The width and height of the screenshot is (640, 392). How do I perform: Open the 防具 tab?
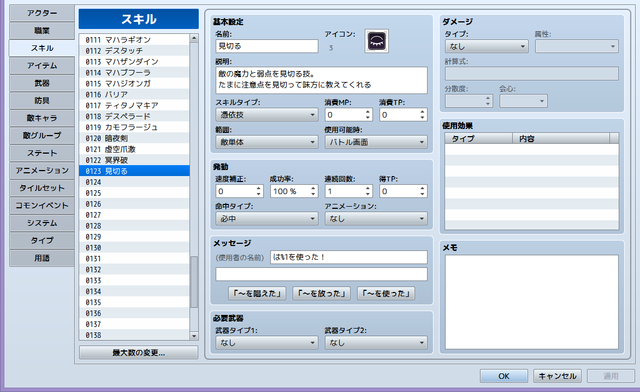pos(42,101)
